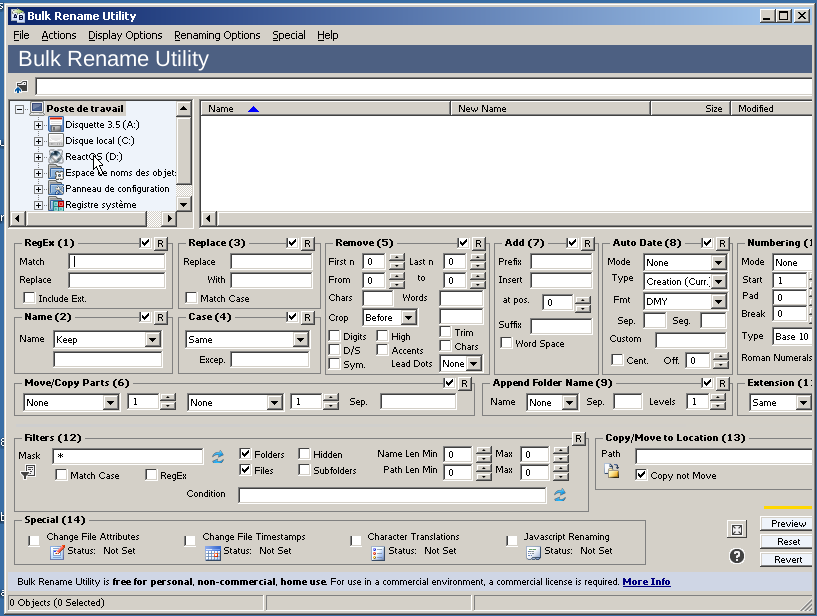817x616 pixels.
Task: Open Change File Attributes settings icon
Action: (57, 552)
